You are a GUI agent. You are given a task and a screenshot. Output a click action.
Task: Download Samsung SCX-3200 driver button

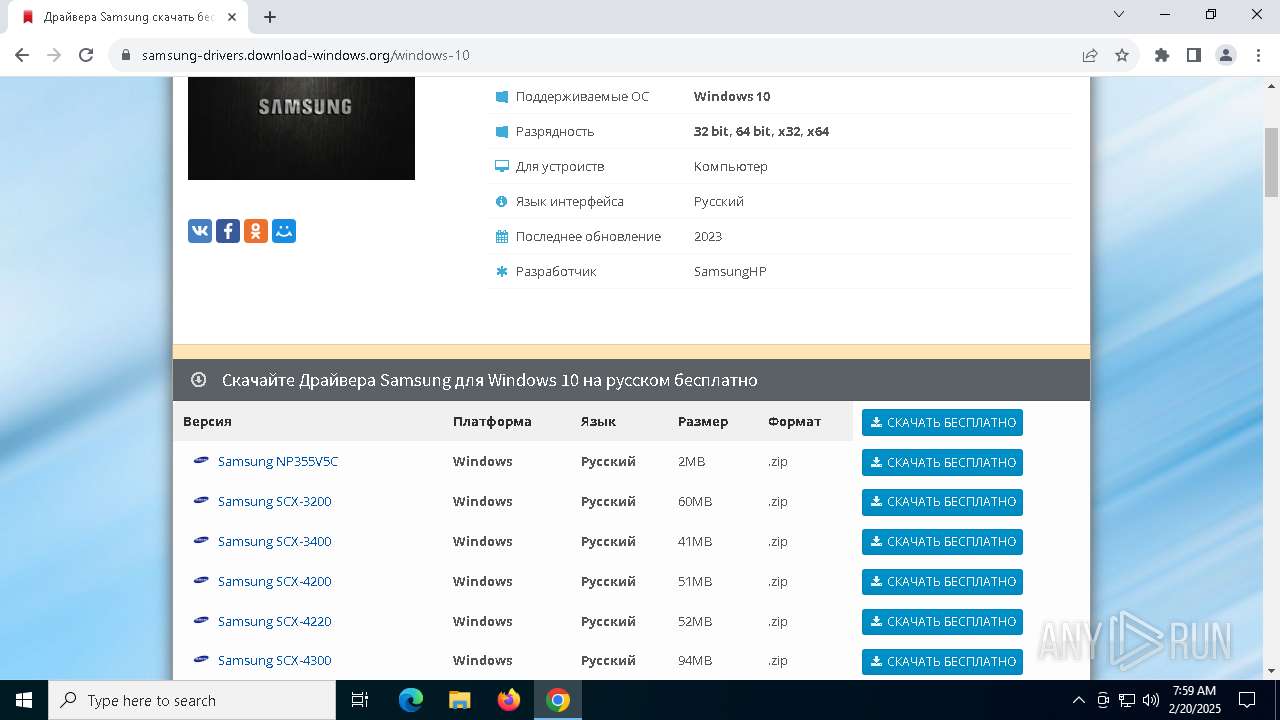click(942, 502)
